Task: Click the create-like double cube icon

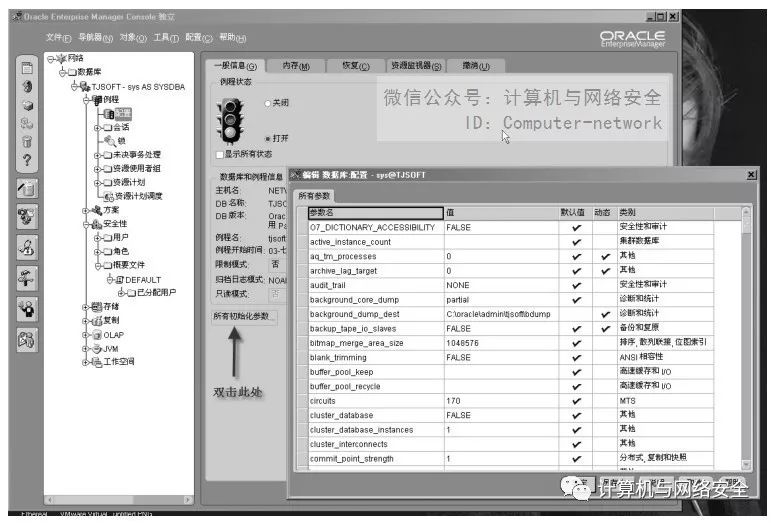Action: pyautogui.click(x=27, y=123)
